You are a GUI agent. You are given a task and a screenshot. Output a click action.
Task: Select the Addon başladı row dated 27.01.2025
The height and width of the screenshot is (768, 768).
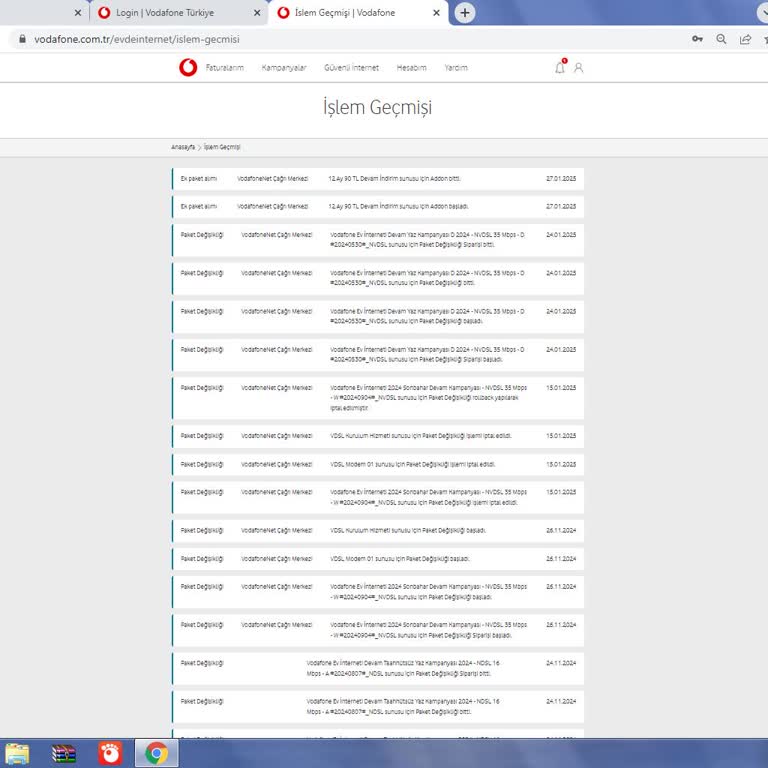378,207
